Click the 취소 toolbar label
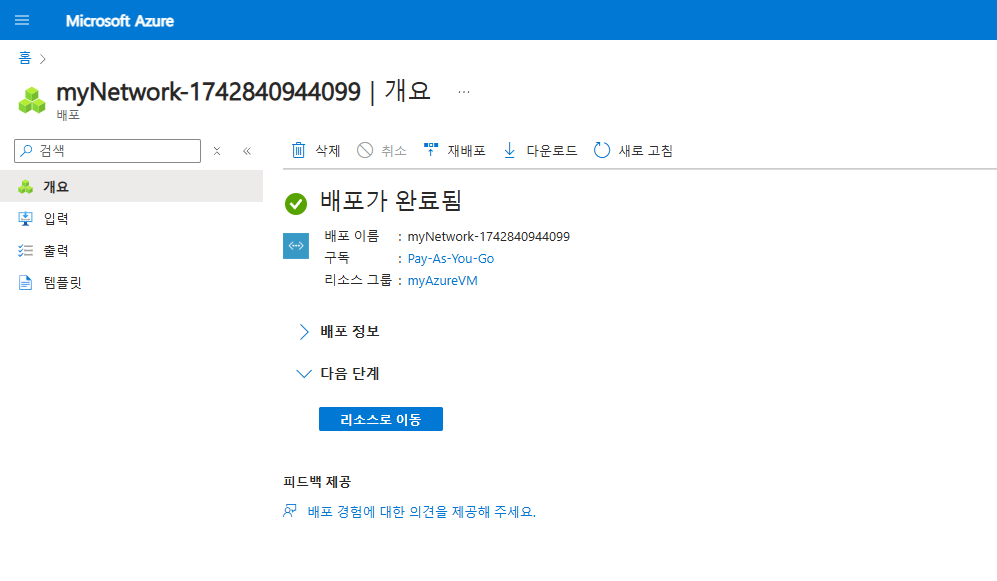The image size is (997, 581). 394,151
